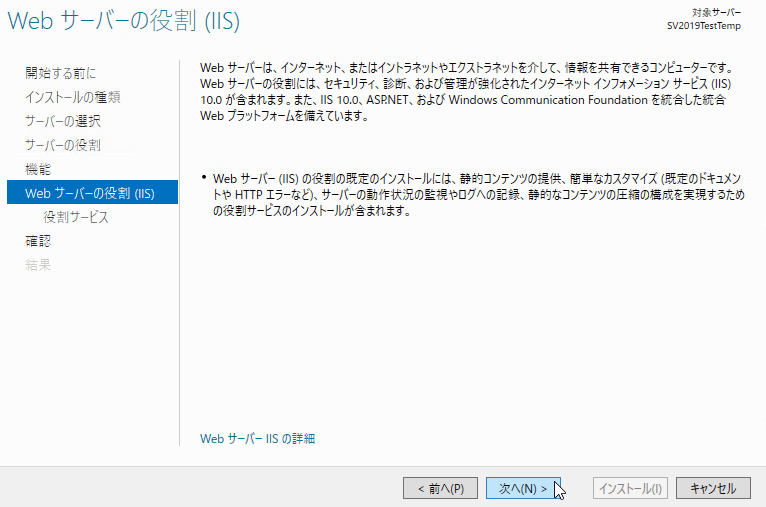Go to the 確認 step
The image size is (766, 507).
[x=38, y=241]
